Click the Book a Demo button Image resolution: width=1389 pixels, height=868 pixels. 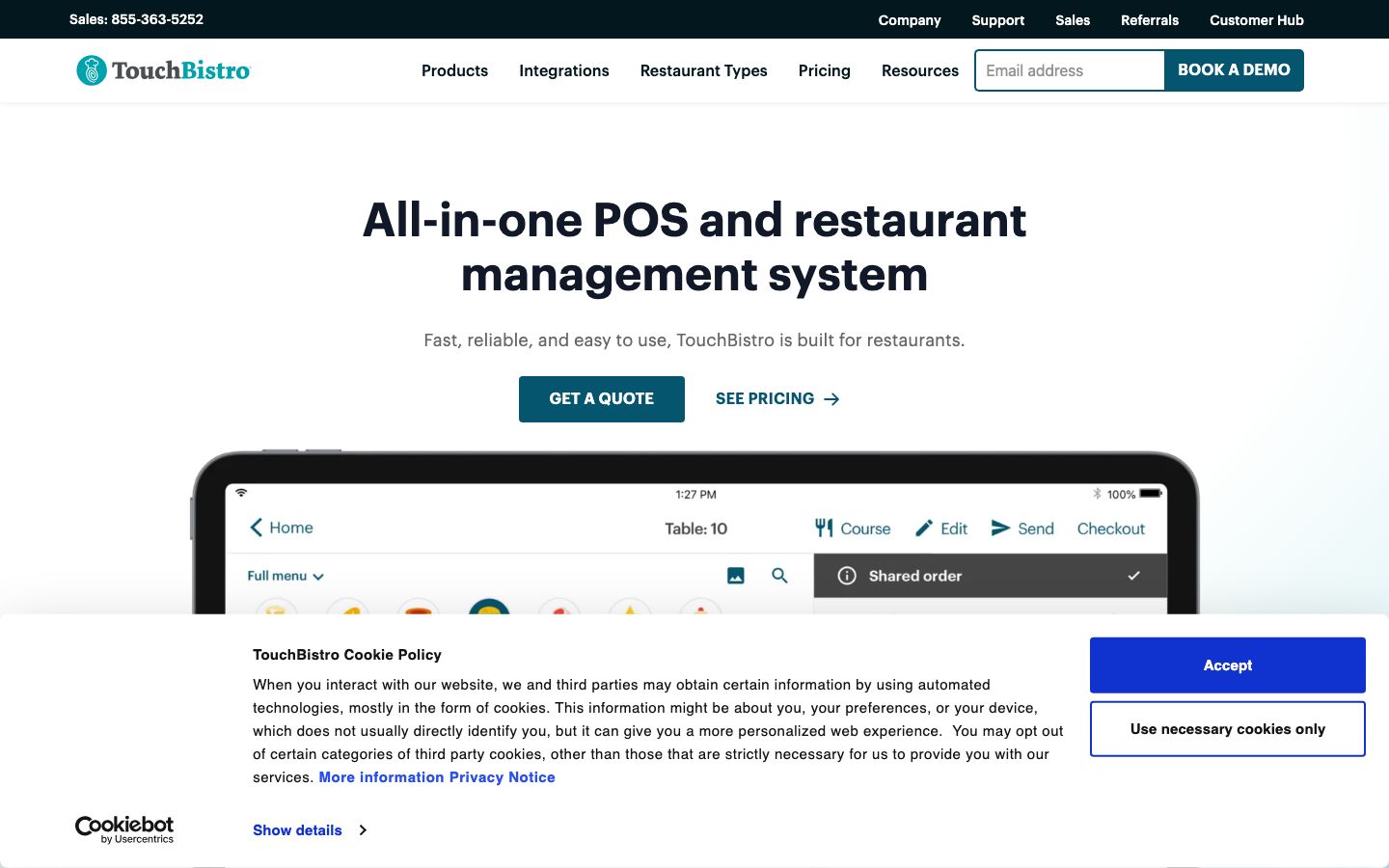point(1234,70)
